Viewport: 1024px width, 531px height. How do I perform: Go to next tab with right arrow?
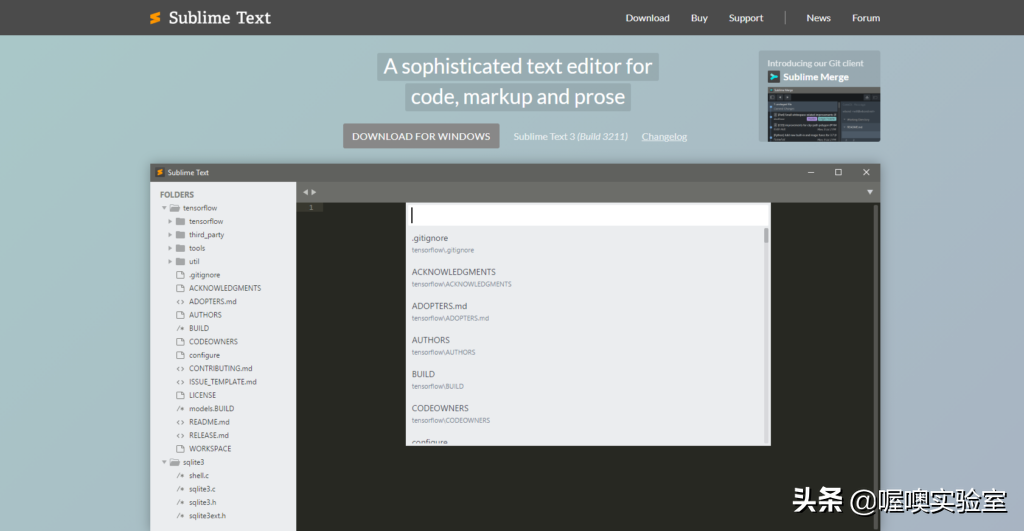pos(314,192)
